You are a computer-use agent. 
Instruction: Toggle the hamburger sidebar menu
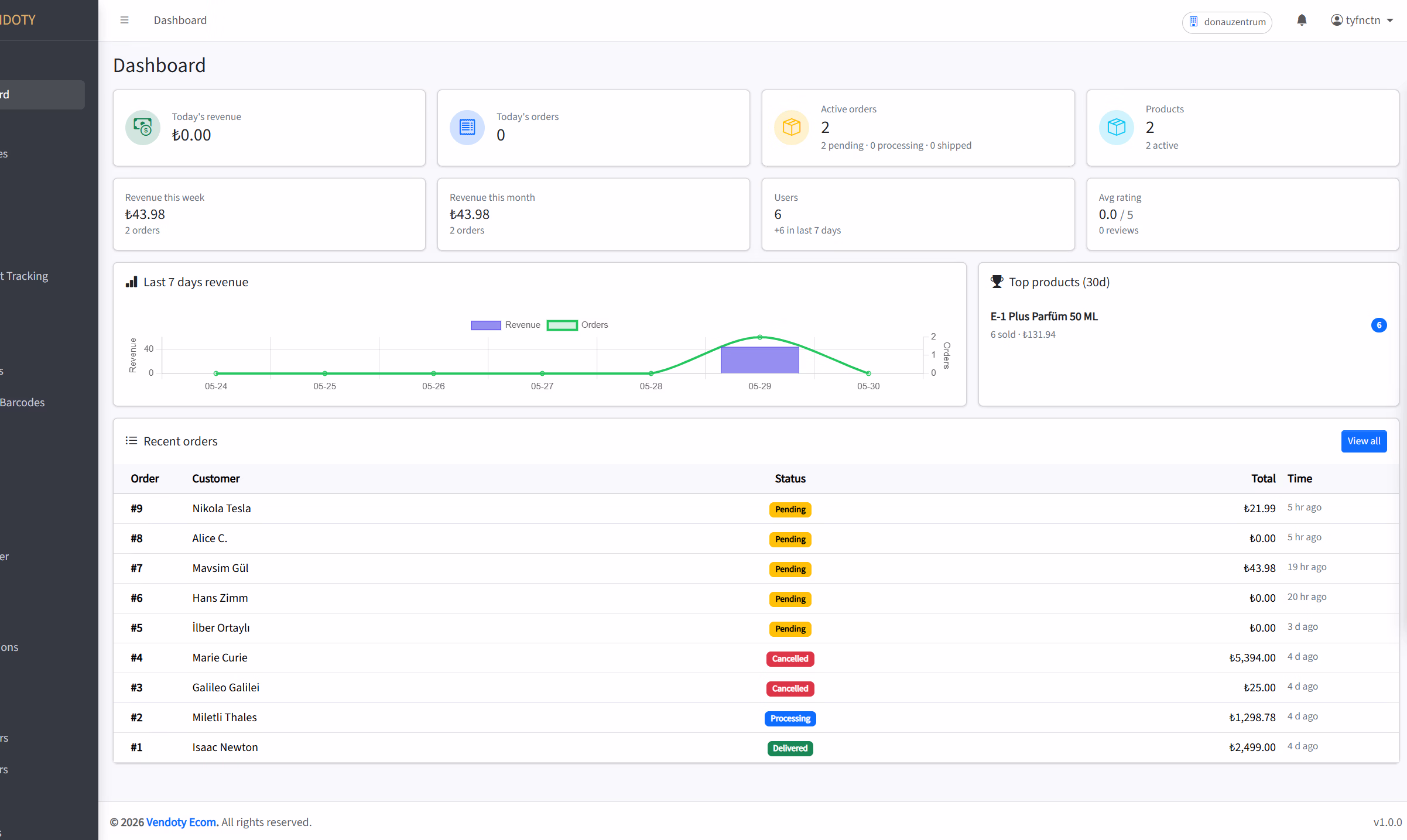pos(124,20)
